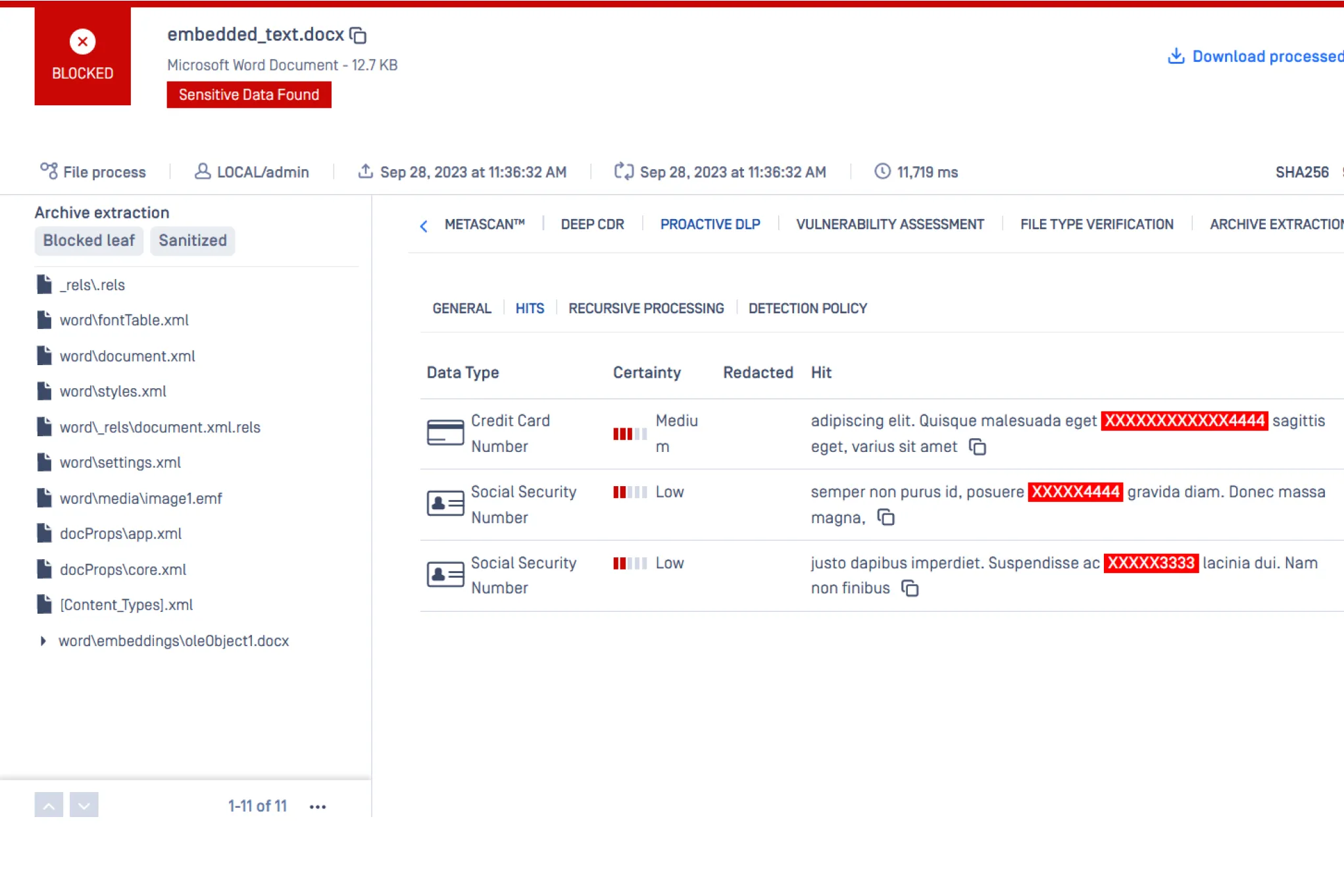Click the word\document.xml file icon
Viewport: 1344px width, 896px height.
click(x=44, y=356)
